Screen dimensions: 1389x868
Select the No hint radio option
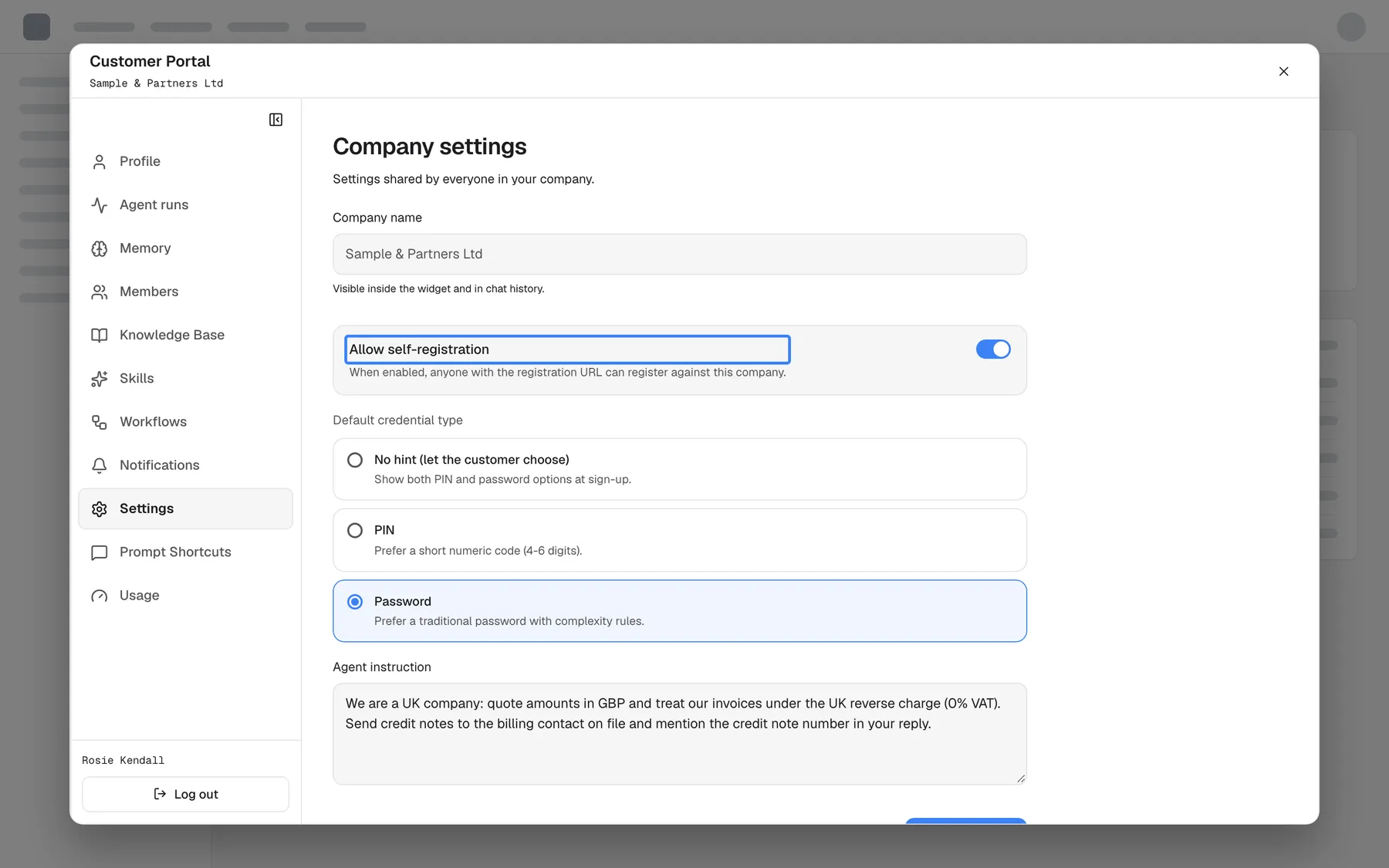pos(355,460)
